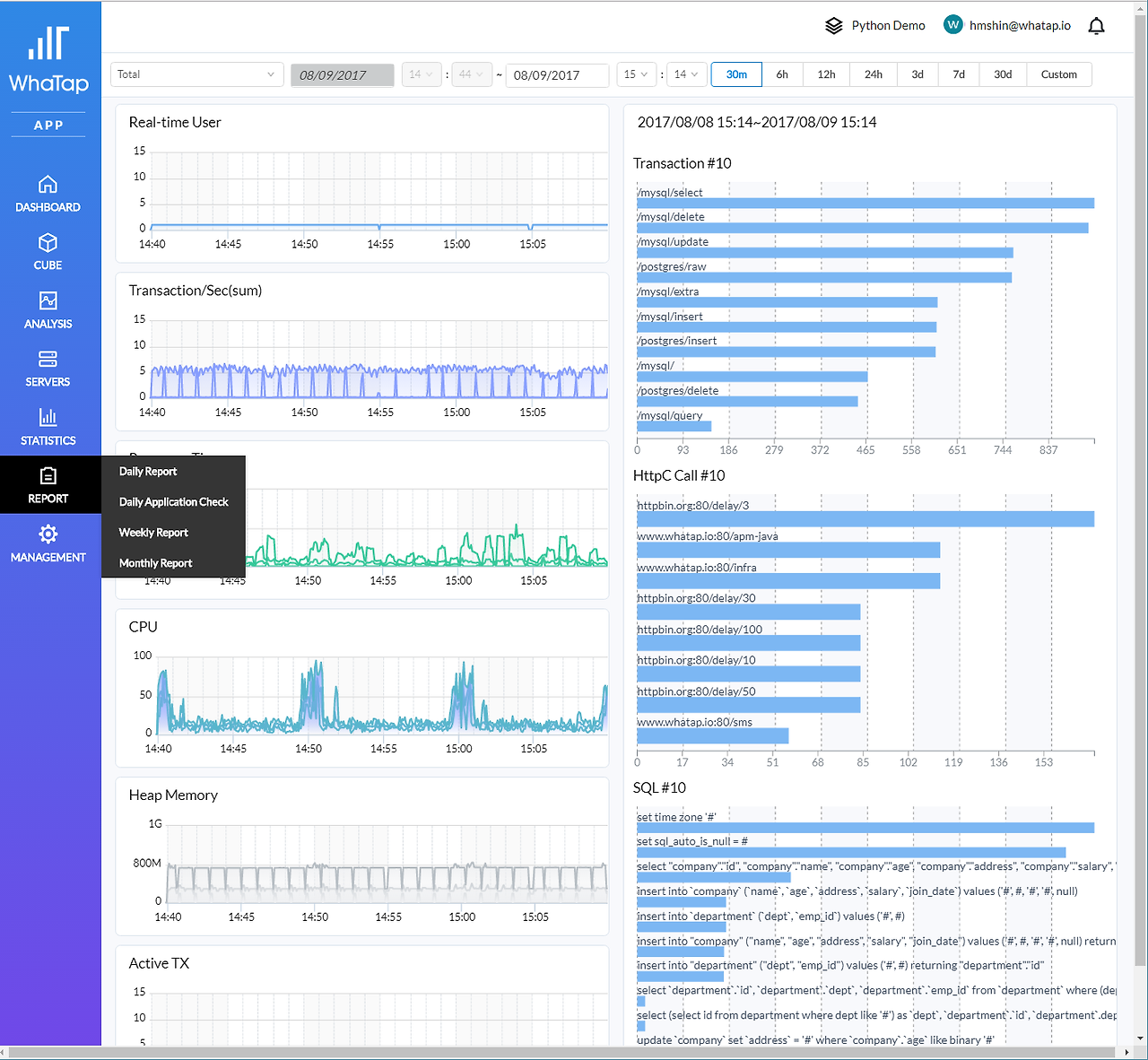Click the Custom time range button
Viewport: 1148px width, 1060px height.
(1059, 74)
